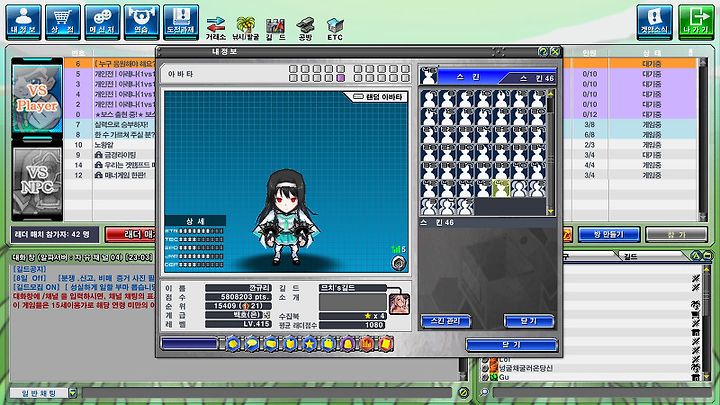Click the chat message input field
Image resolution: width=720 pixels, height=405 pixels.
click(x=267, y=393)
